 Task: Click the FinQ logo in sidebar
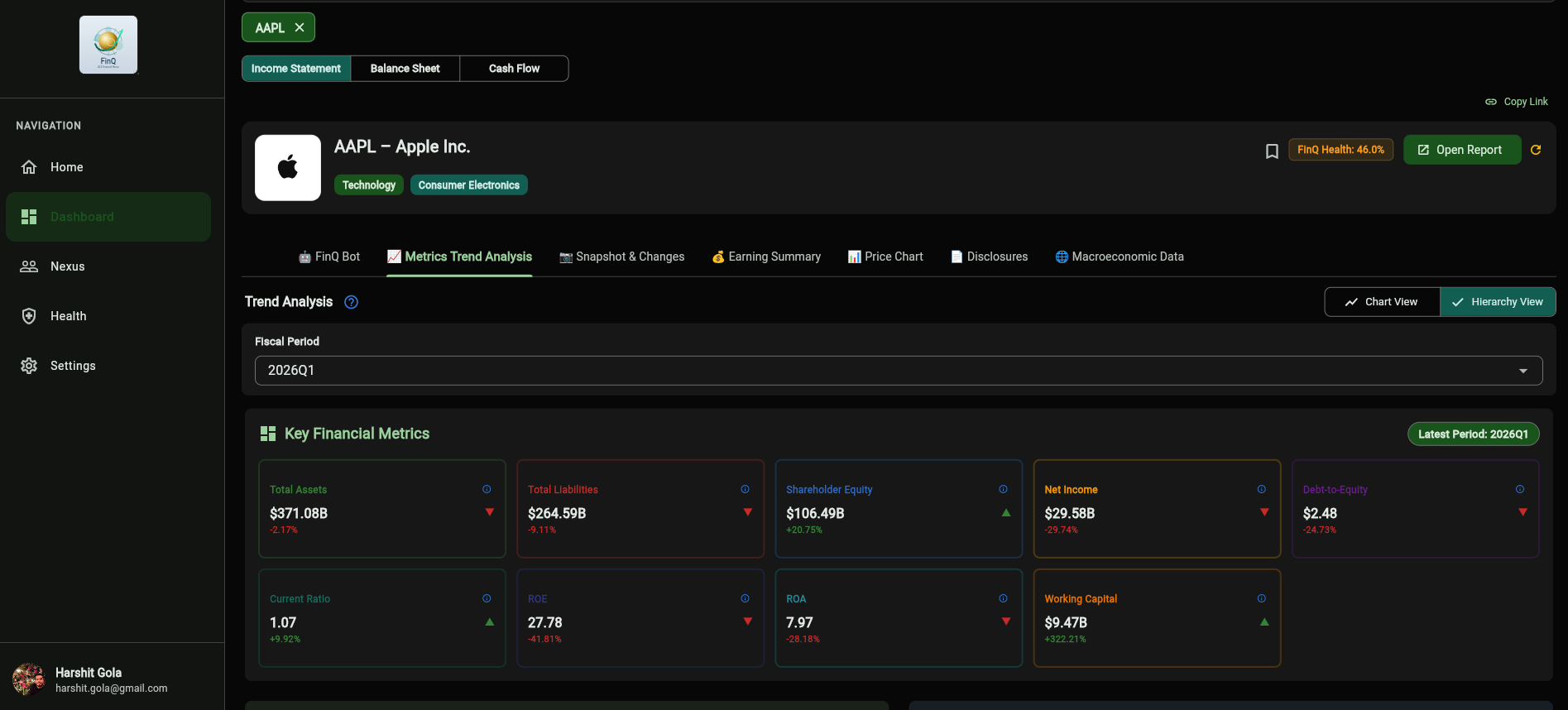[x=108, y=45]
